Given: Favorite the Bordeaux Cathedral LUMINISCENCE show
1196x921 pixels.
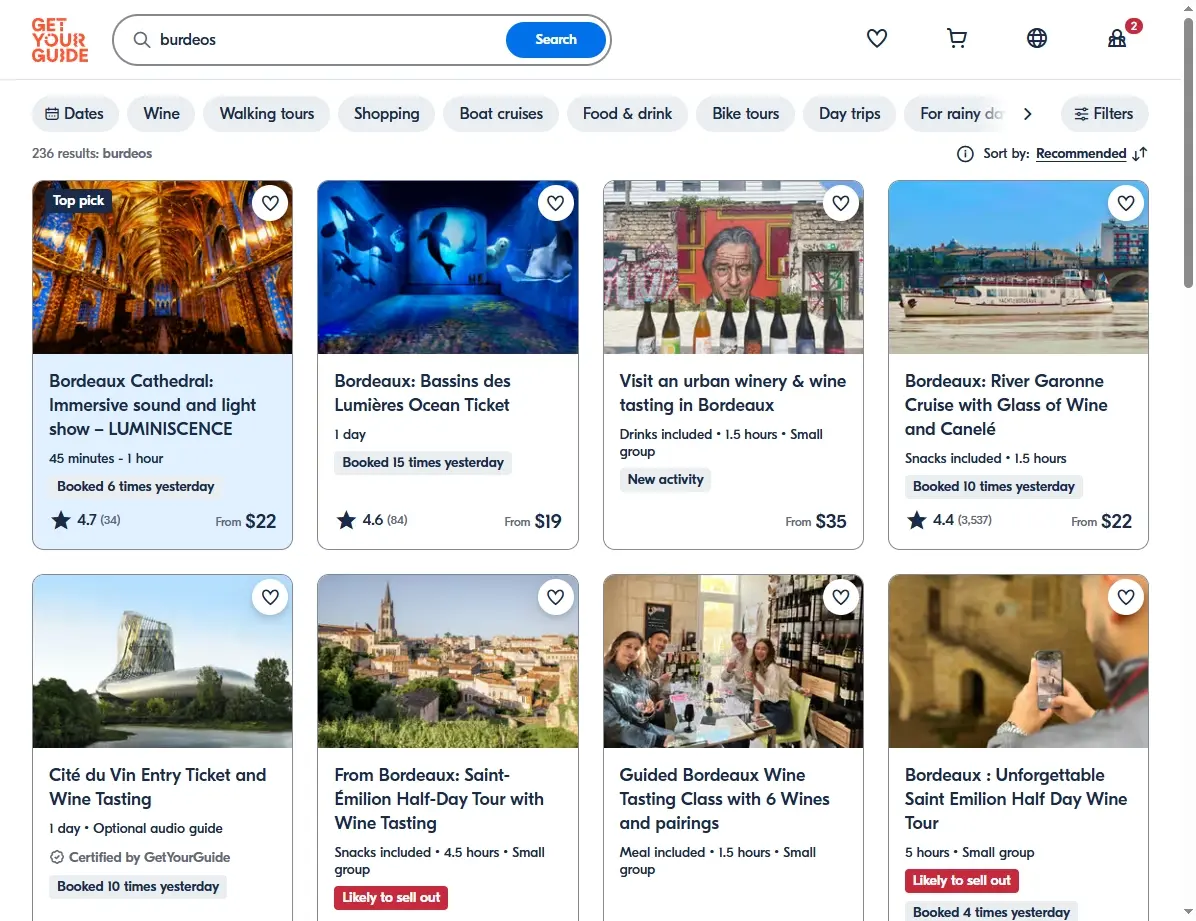Looking at the screenshot, I should [x=270, y=203].
